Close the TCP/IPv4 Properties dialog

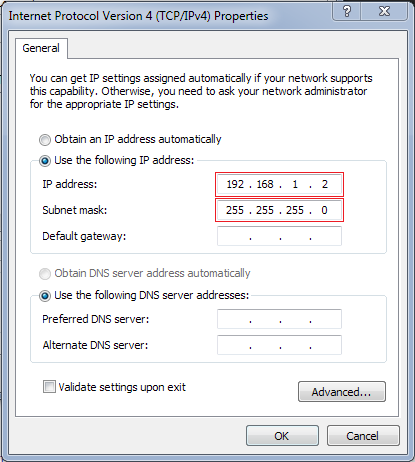coord(384,12)
